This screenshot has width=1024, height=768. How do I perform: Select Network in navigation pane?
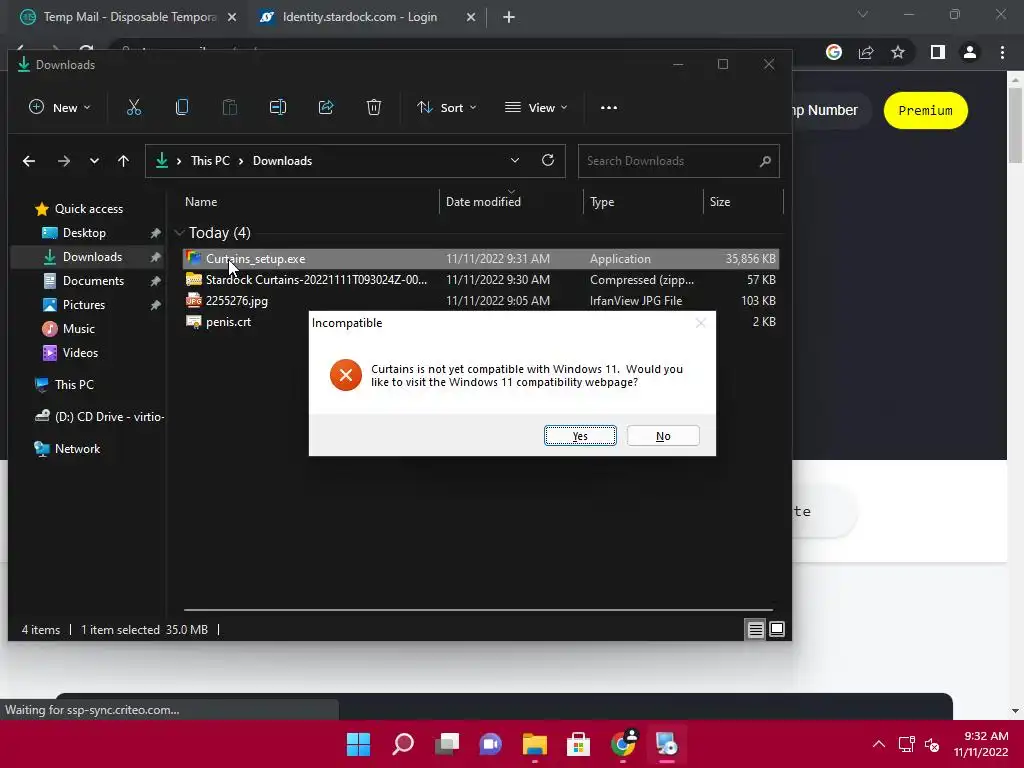pyautogui.click(x=77, y=449)
